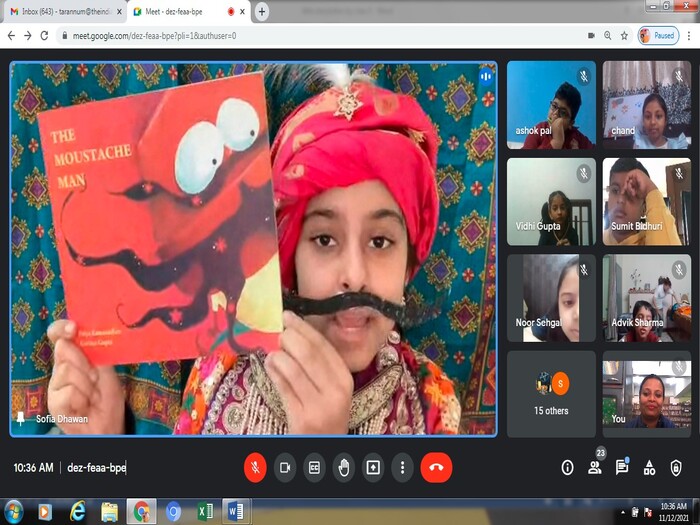Show hidden system tray icons

[623, 512]
